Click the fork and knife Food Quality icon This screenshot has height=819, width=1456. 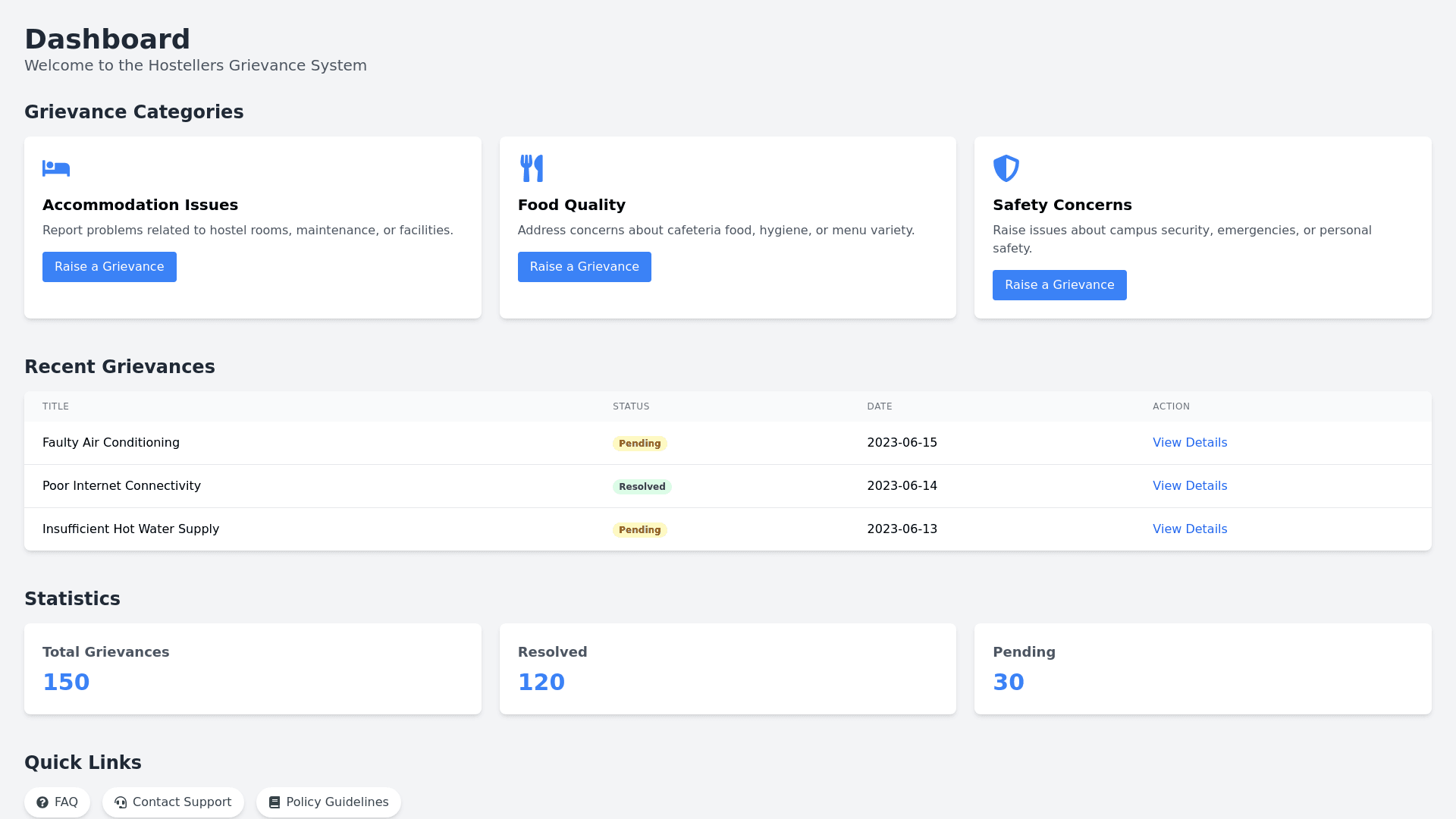[532, 168]
